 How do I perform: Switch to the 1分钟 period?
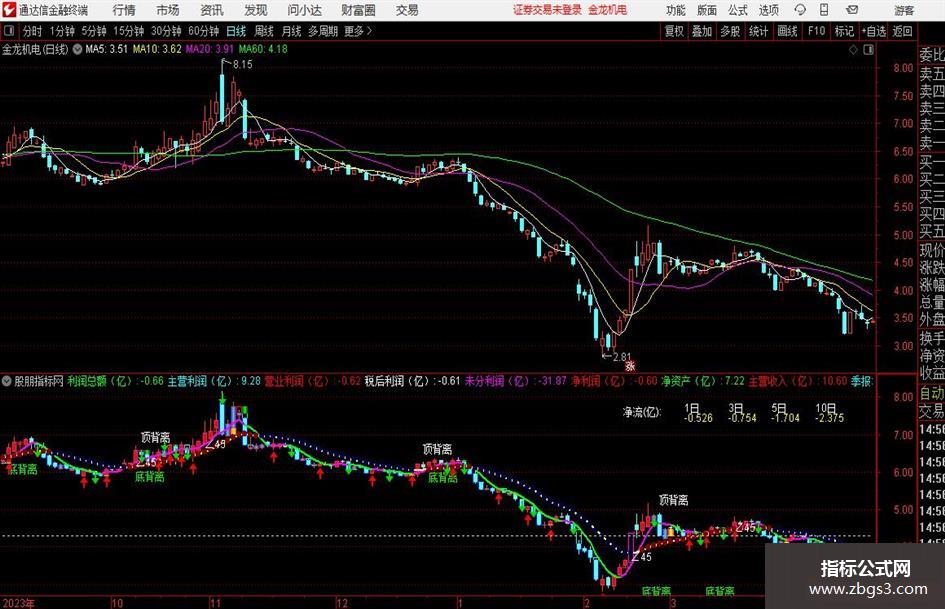62,31
